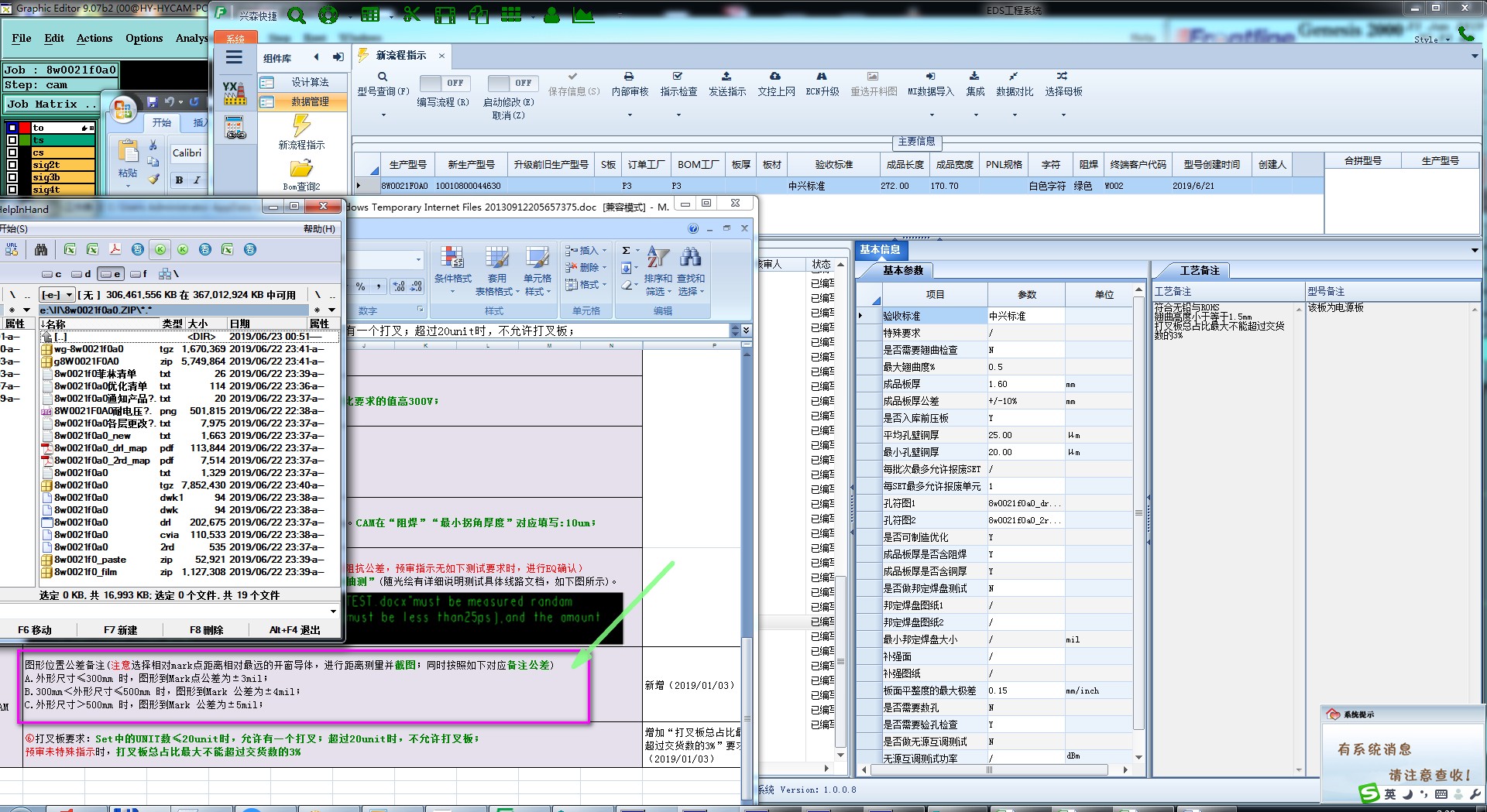Open 新流程指示 lightning shortcut in component panel
Screen dimensions: 1487x812
301,125
